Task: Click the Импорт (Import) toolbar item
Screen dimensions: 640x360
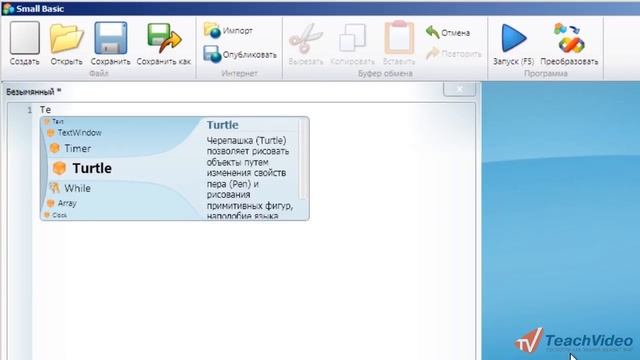Action: (228, 31)
